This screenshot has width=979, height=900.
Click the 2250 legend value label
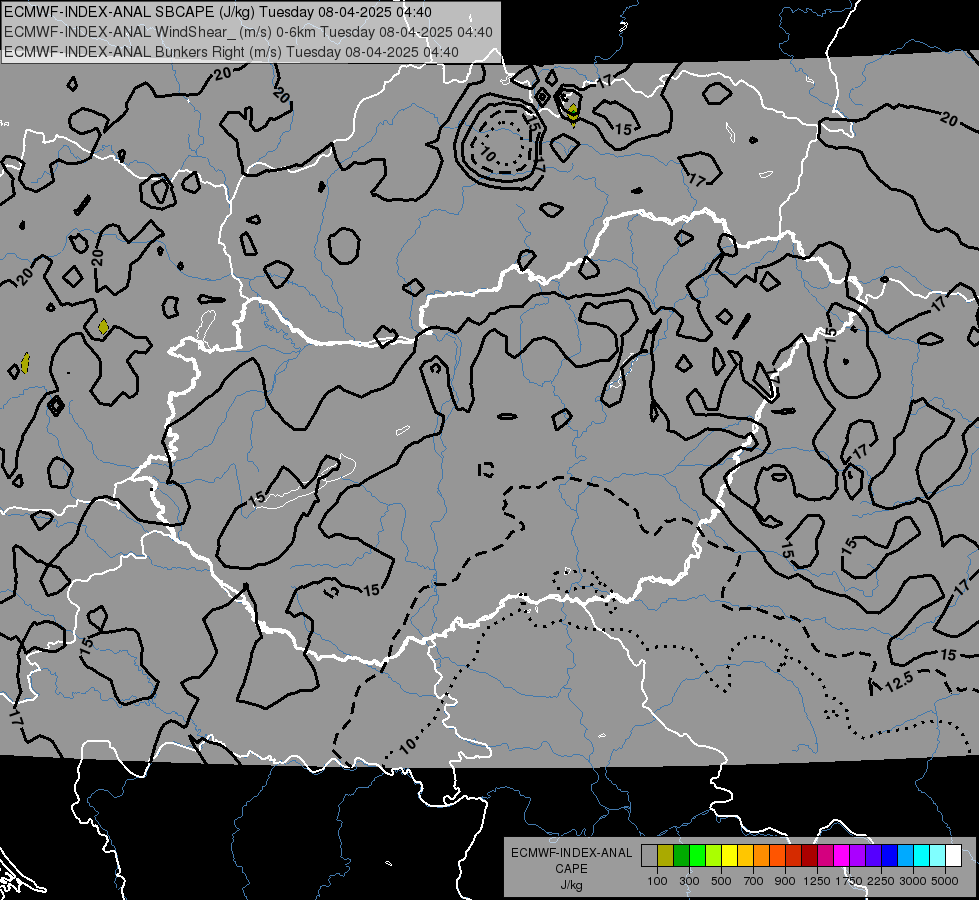point(881,881)
